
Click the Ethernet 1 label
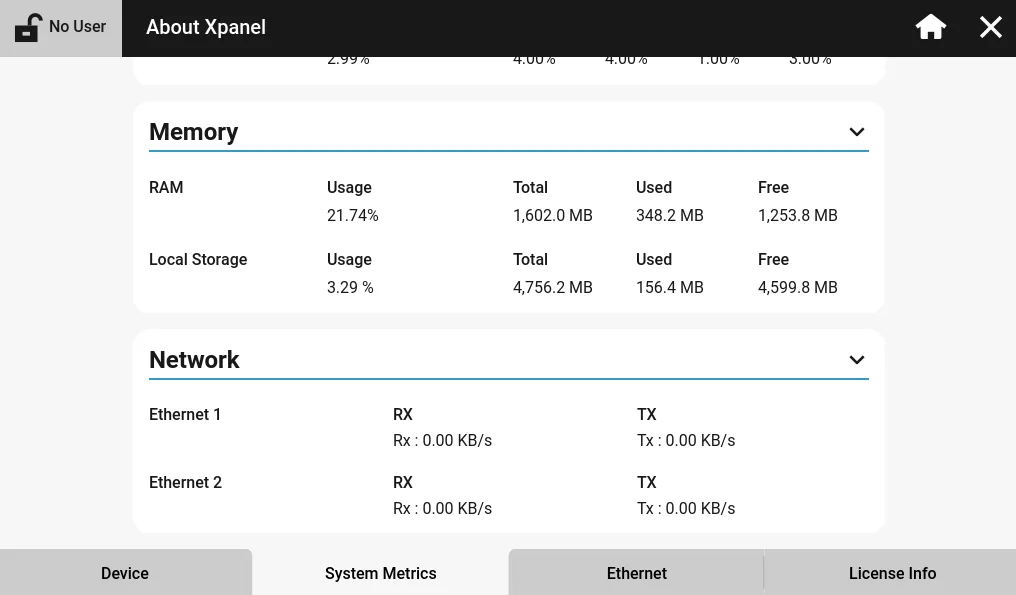(x=185, y=414)
